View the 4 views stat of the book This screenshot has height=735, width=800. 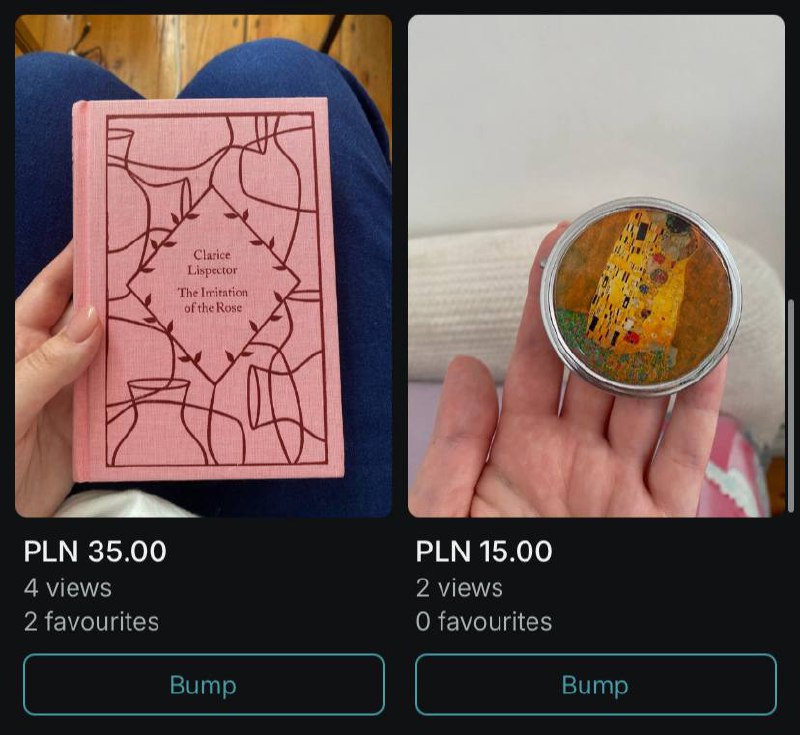[68, 588]
